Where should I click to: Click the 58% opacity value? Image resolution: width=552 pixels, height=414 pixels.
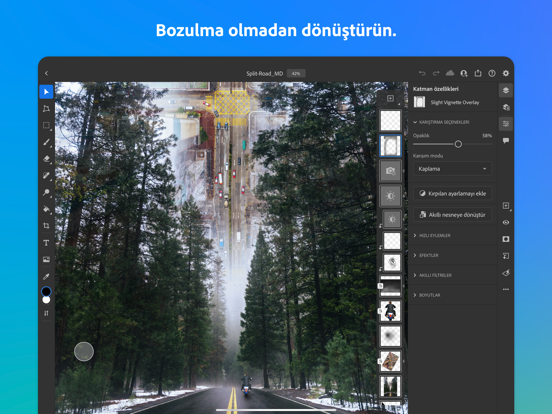tap(487, 136)
